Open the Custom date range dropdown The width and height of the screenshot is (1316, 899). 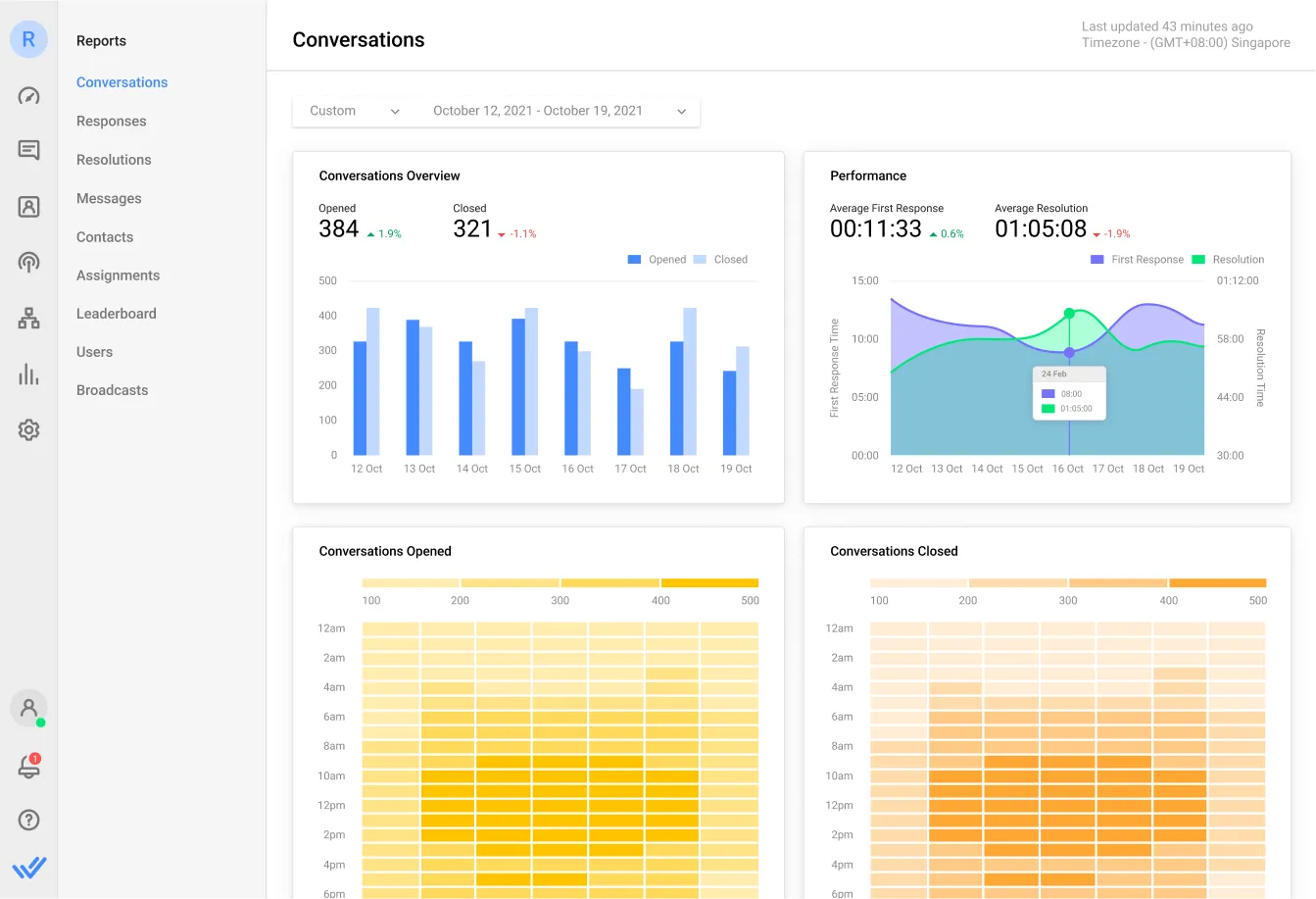point(351,111)
